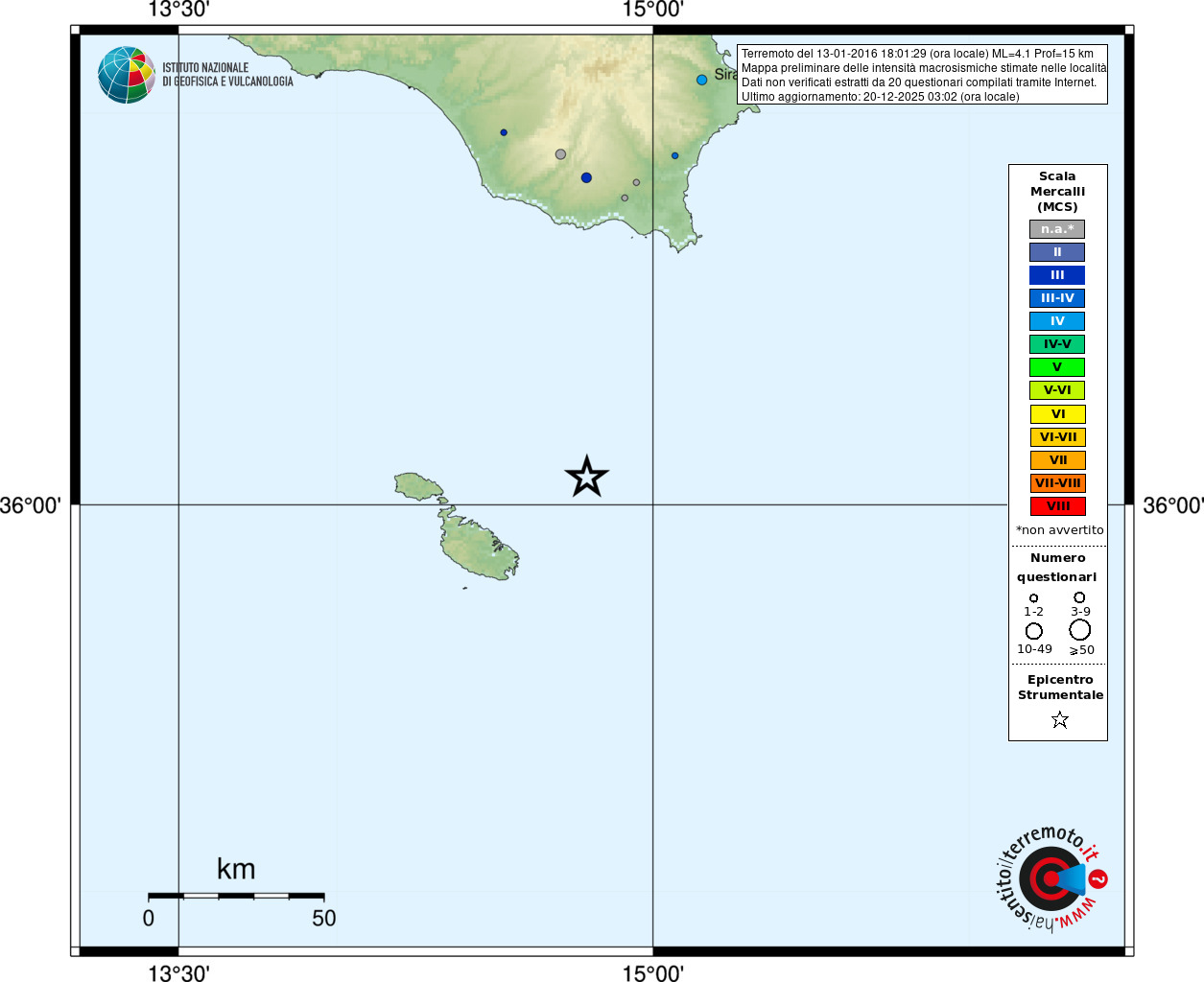Click the epicenter star symbol in the legend
This screenshot has height=982, width=1204.
pyautogui.click(x=1059, y=719)
